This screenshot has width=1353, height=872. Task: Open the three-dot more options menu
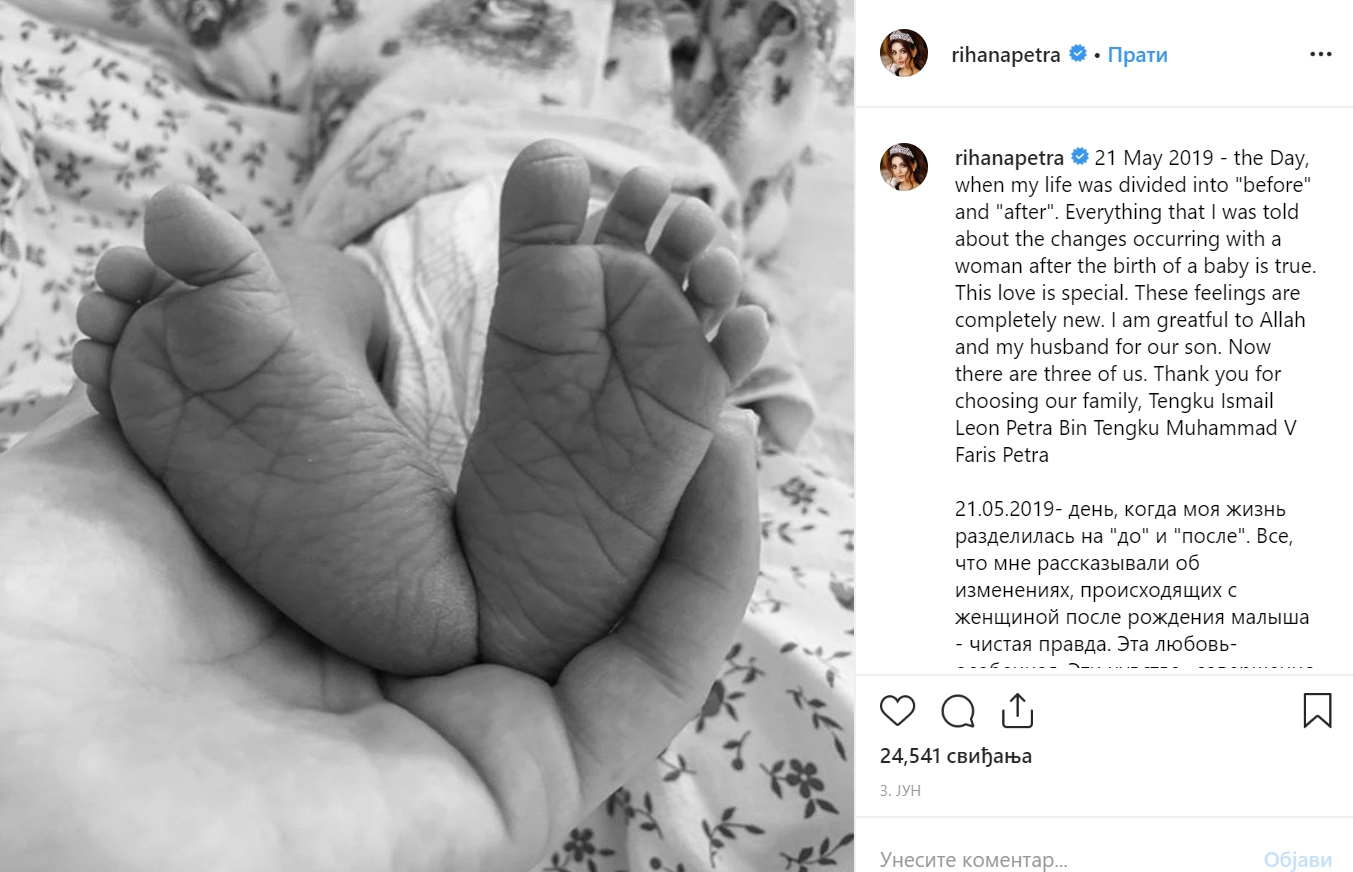[1321, 54]
